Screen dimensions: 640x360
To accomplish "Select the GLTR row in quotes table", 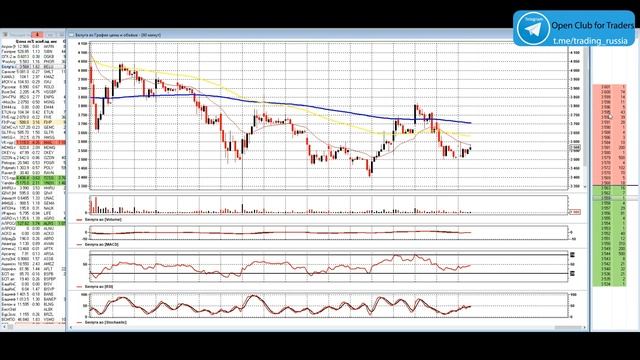I will click(33, 132).
